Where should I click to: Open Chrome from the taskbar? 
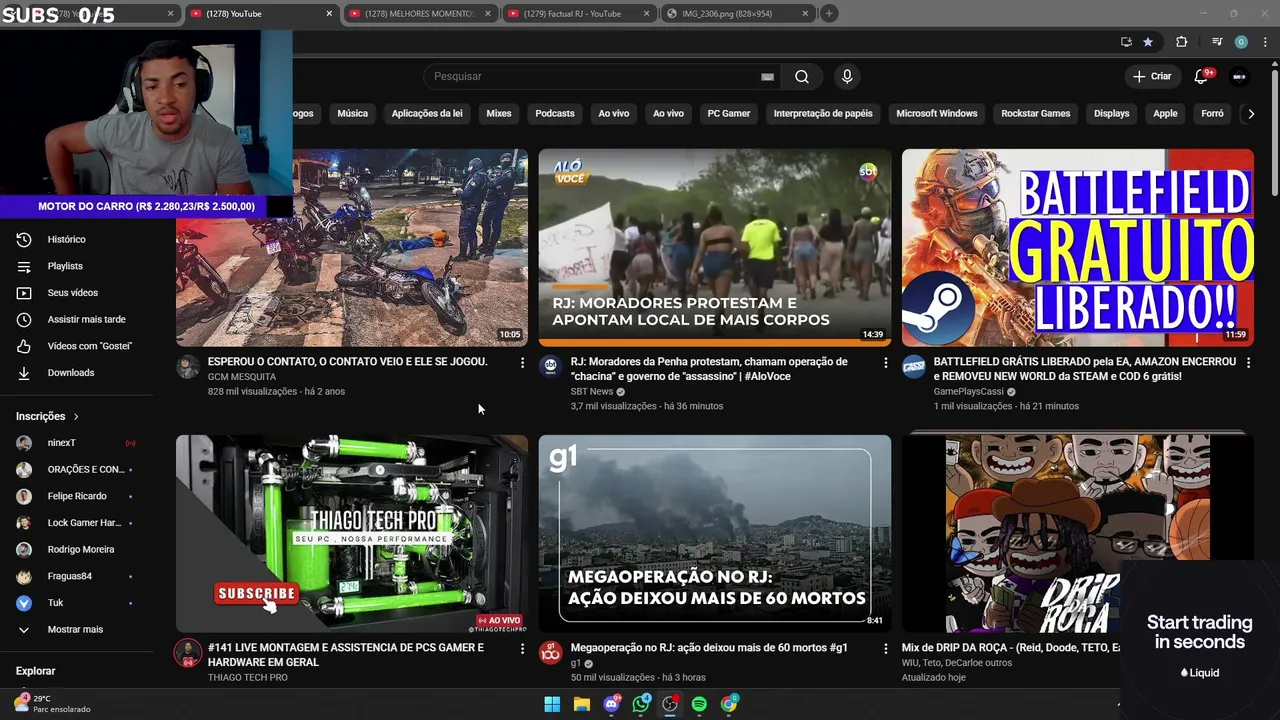[x=729, y=704]
